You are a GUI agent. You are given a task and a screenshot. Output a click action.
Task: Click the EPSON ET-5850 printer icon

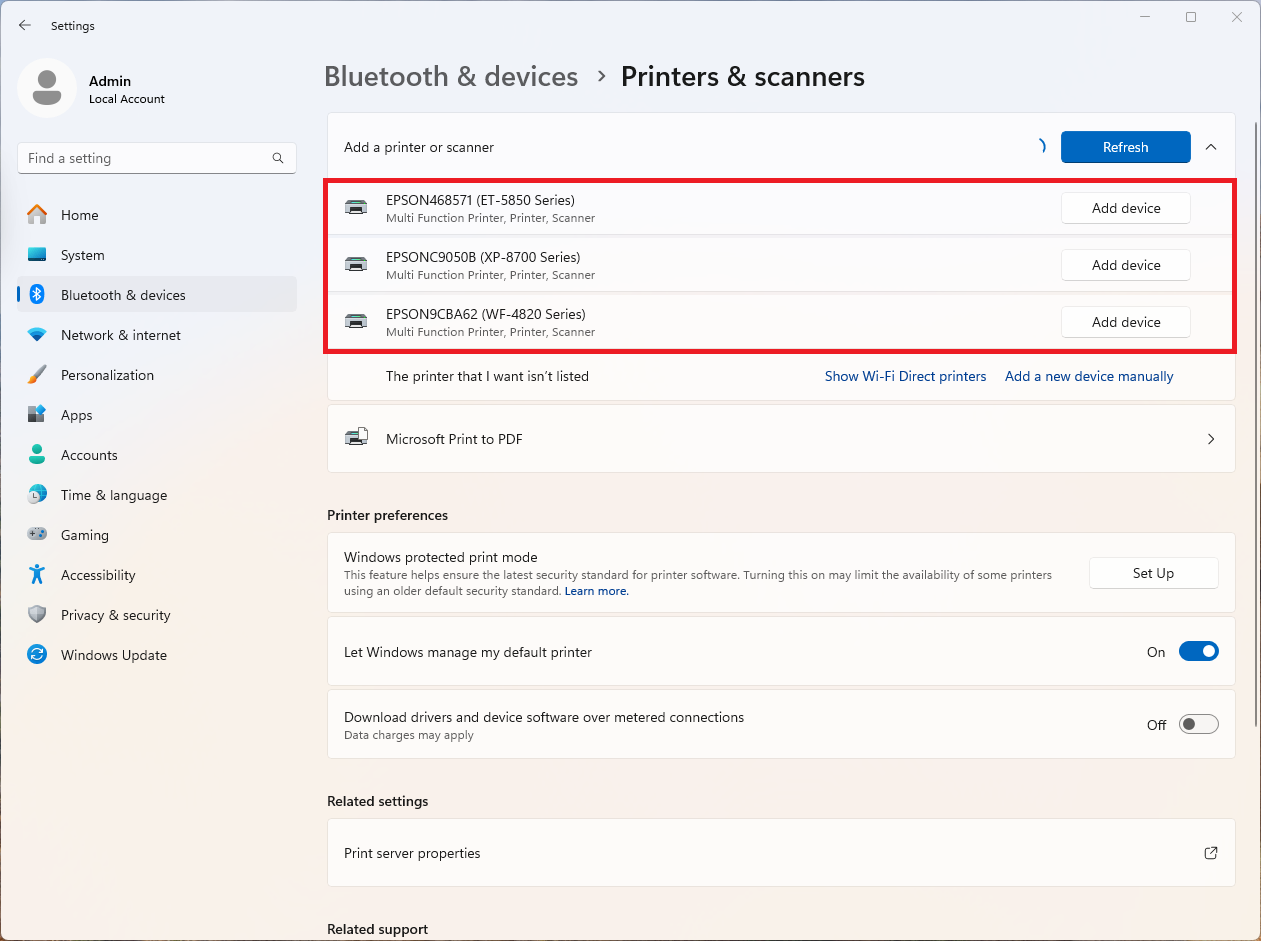(356, 208)
